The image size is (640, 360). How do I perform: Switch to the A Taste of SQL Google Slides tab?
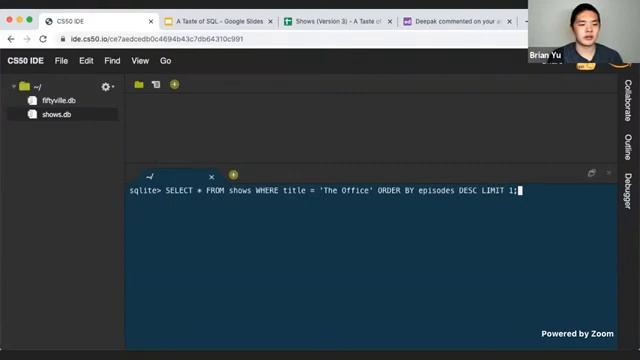point(219,21)
